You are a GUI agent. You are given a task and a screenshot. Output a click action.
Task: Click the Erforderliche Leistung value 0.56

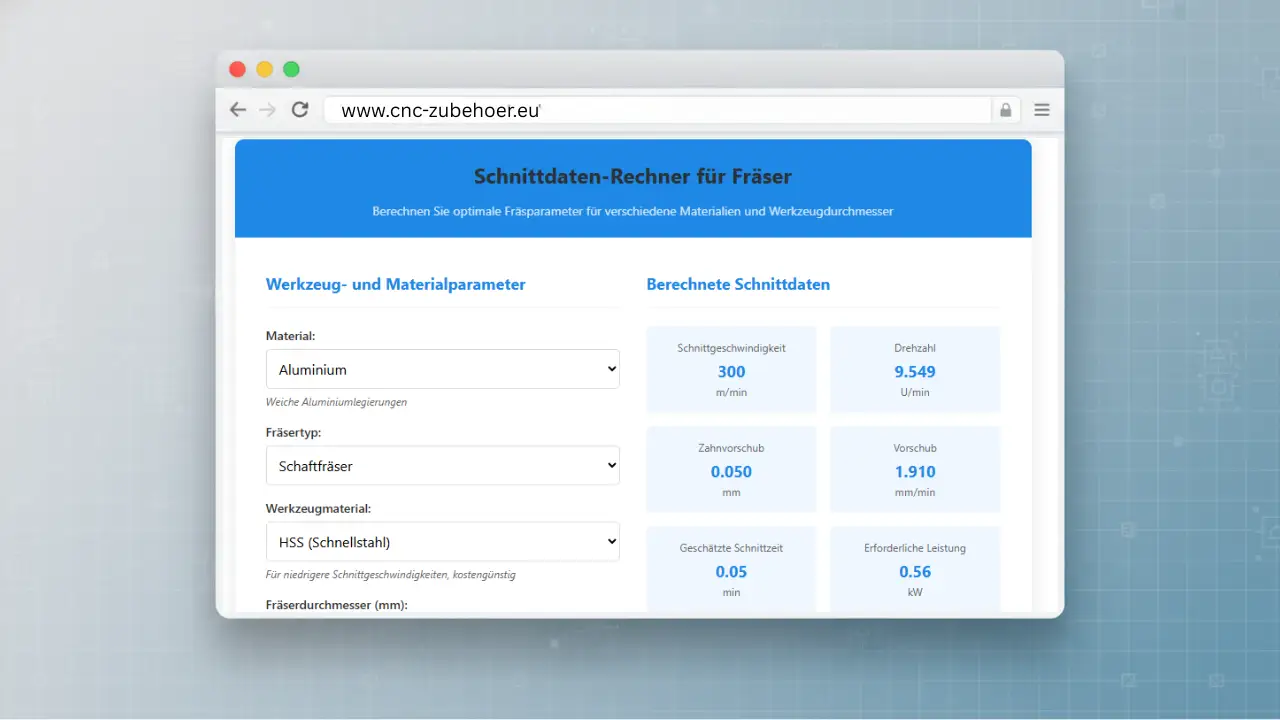(x=915, y=572)
